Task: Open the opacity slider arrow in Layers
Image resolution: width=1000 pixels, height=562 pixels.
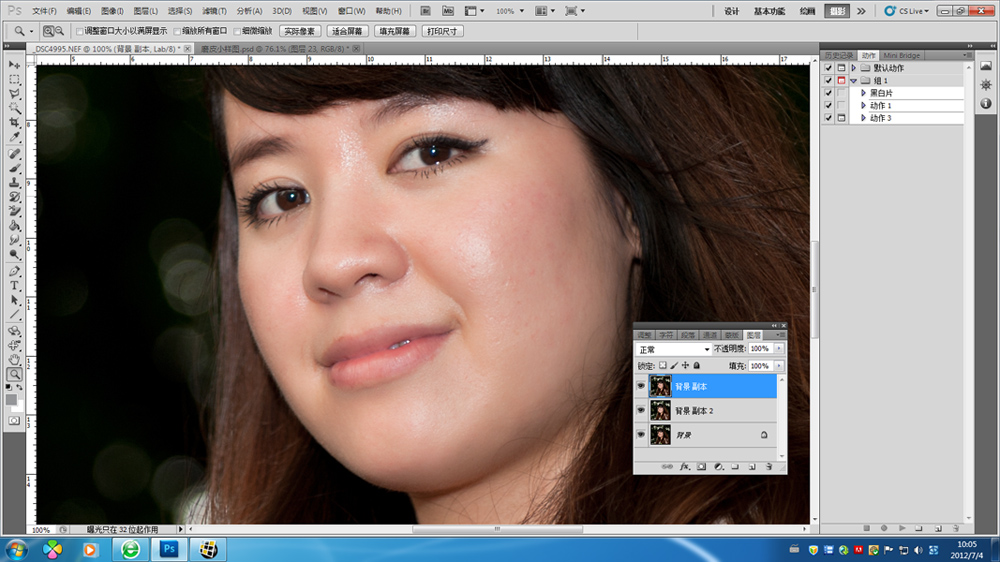Action: [x=779, y=349]
